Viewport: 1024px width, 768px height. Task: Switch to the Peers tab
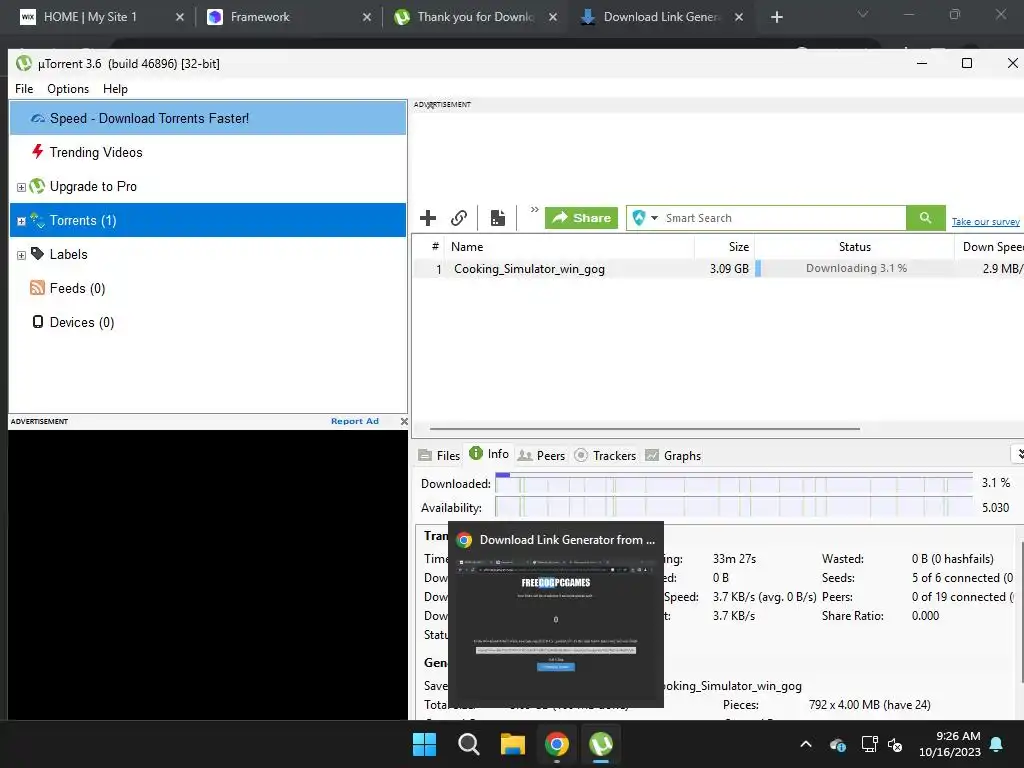point(541,456)
